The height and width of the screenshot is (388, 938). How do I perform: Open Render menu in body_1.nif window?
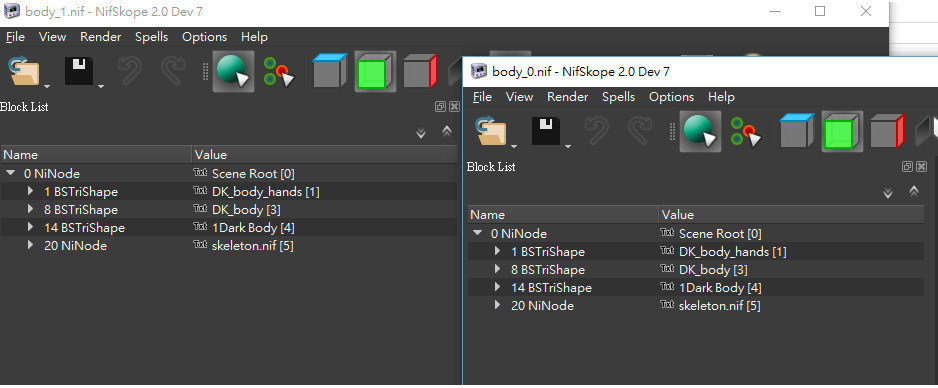coord(100,36)
